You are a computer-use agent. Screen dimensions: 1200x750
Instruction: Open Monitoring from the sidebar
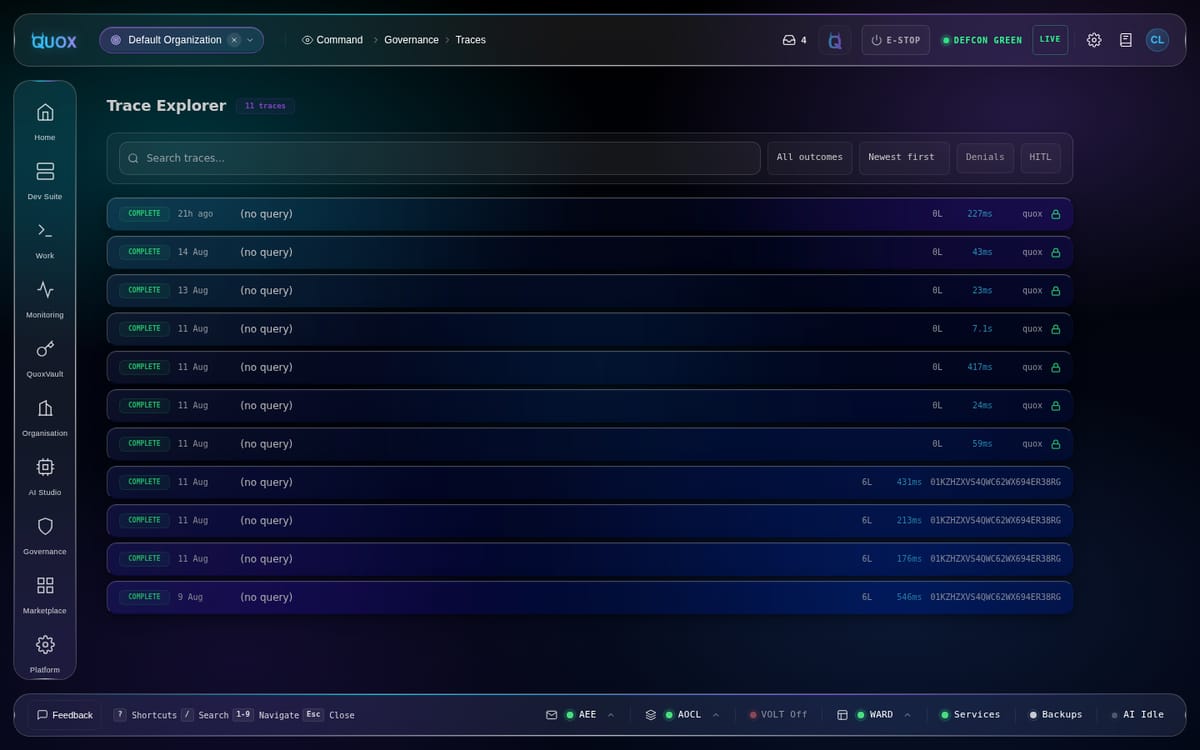(x=45, y=297)
